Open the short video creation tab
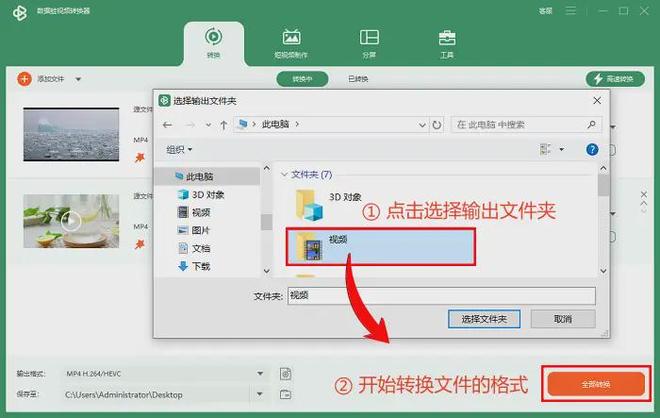The width and height of the screenshot is (660, 418). (x=291, y=43)
